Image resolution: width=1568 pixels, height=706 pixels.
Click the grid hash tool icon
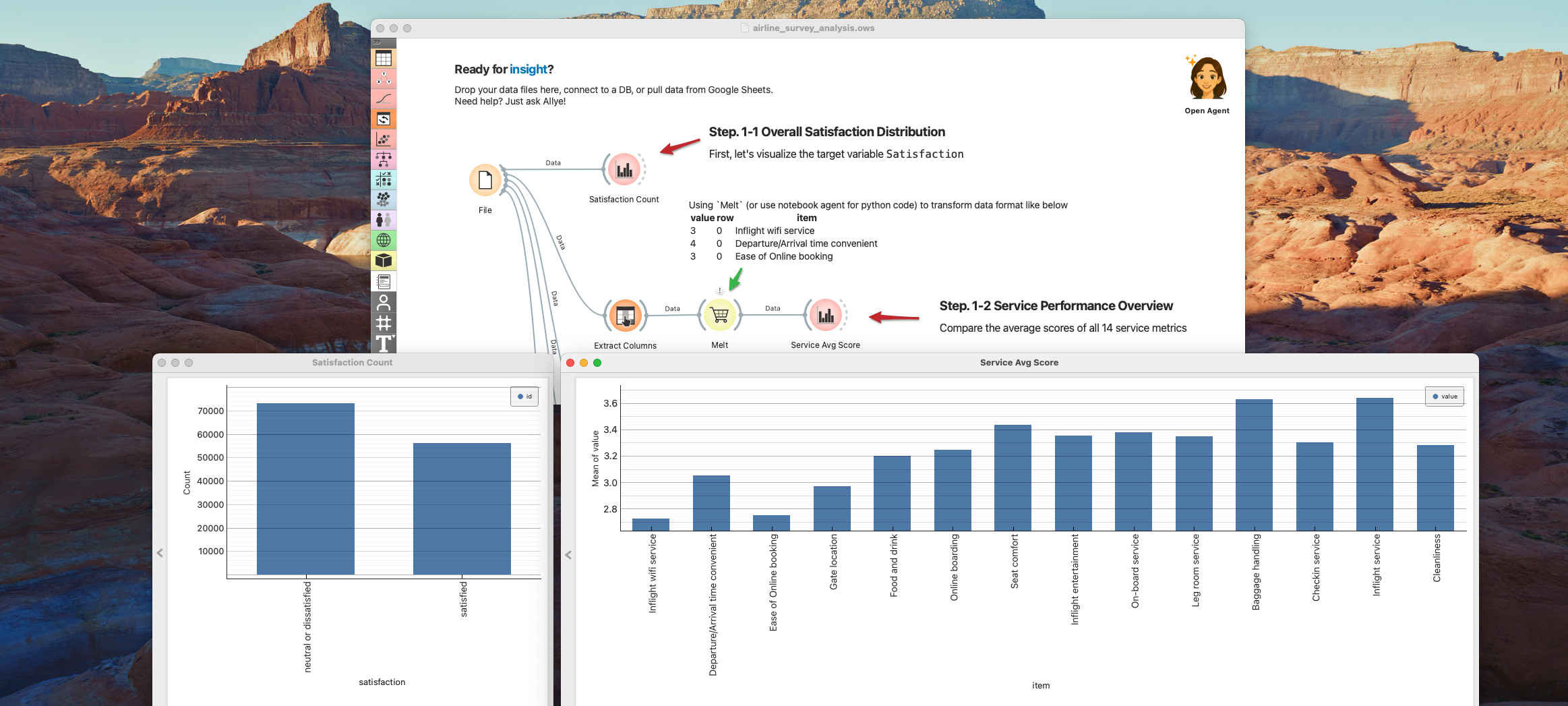tap(384, 323)
